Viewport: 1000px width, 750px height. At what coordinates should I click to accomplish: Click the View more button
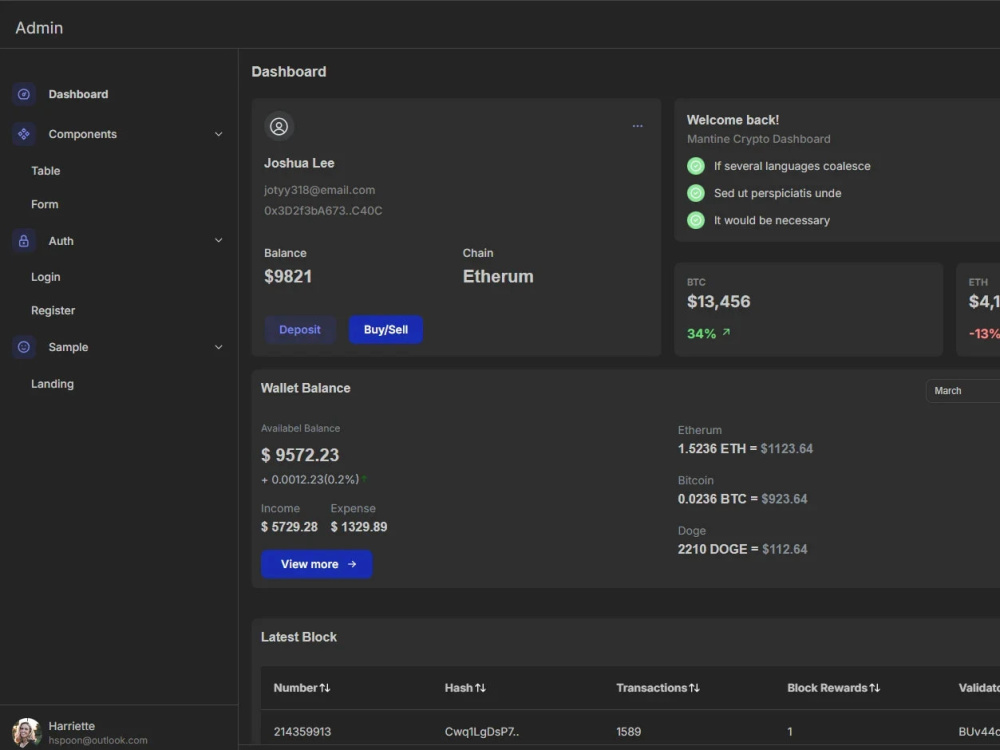point(316,564)
